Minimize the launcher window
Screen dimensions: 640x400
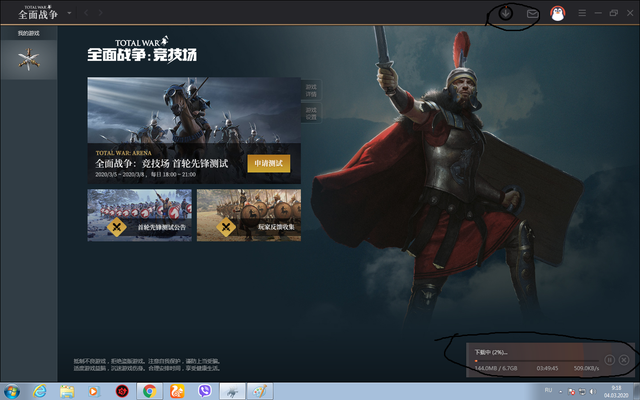click(598, 13)
